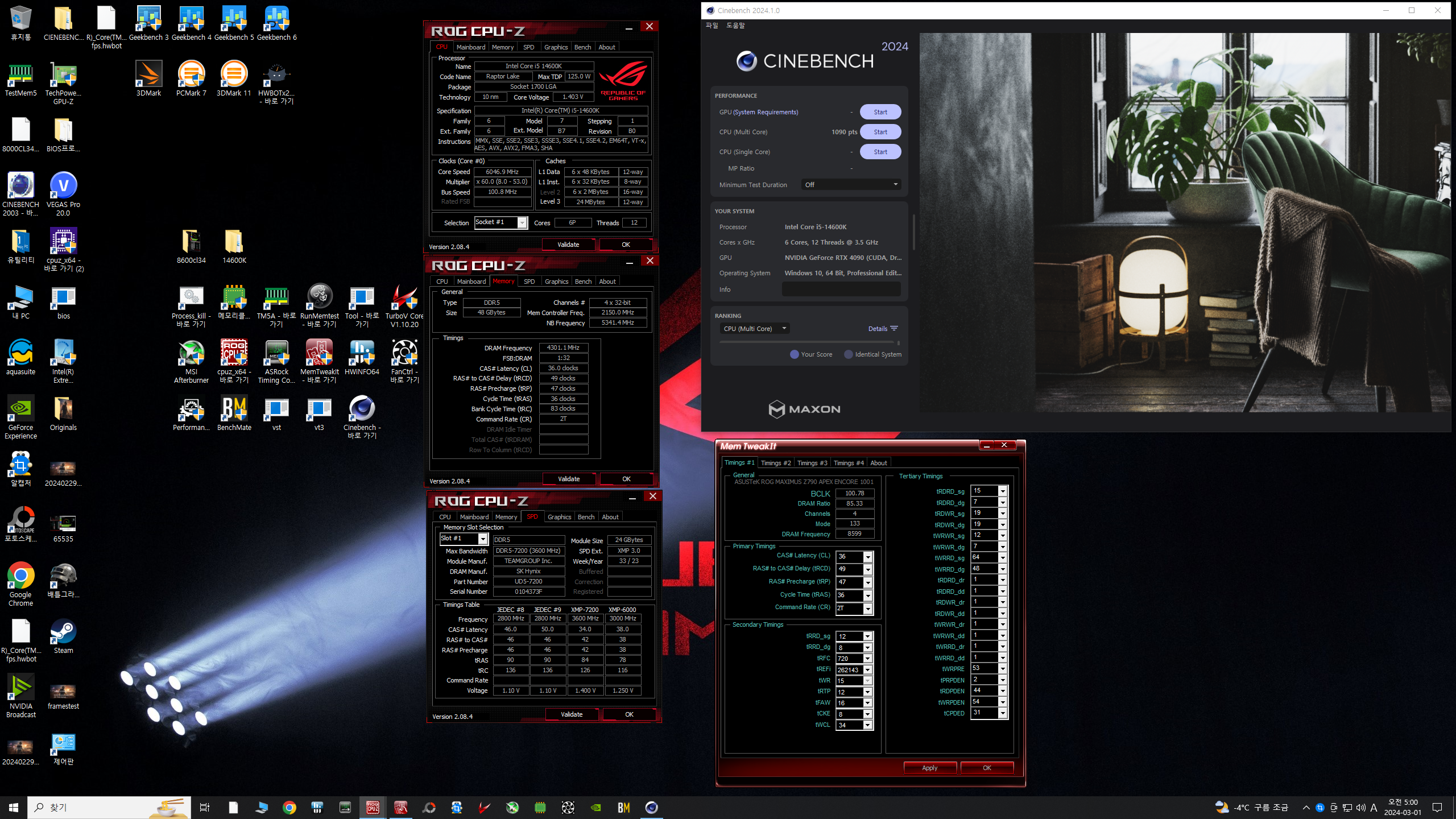The image size is (1456, 819).
Task: Select TechPowerUp GPU-Z desktop icon
Action: pos(63,83)
